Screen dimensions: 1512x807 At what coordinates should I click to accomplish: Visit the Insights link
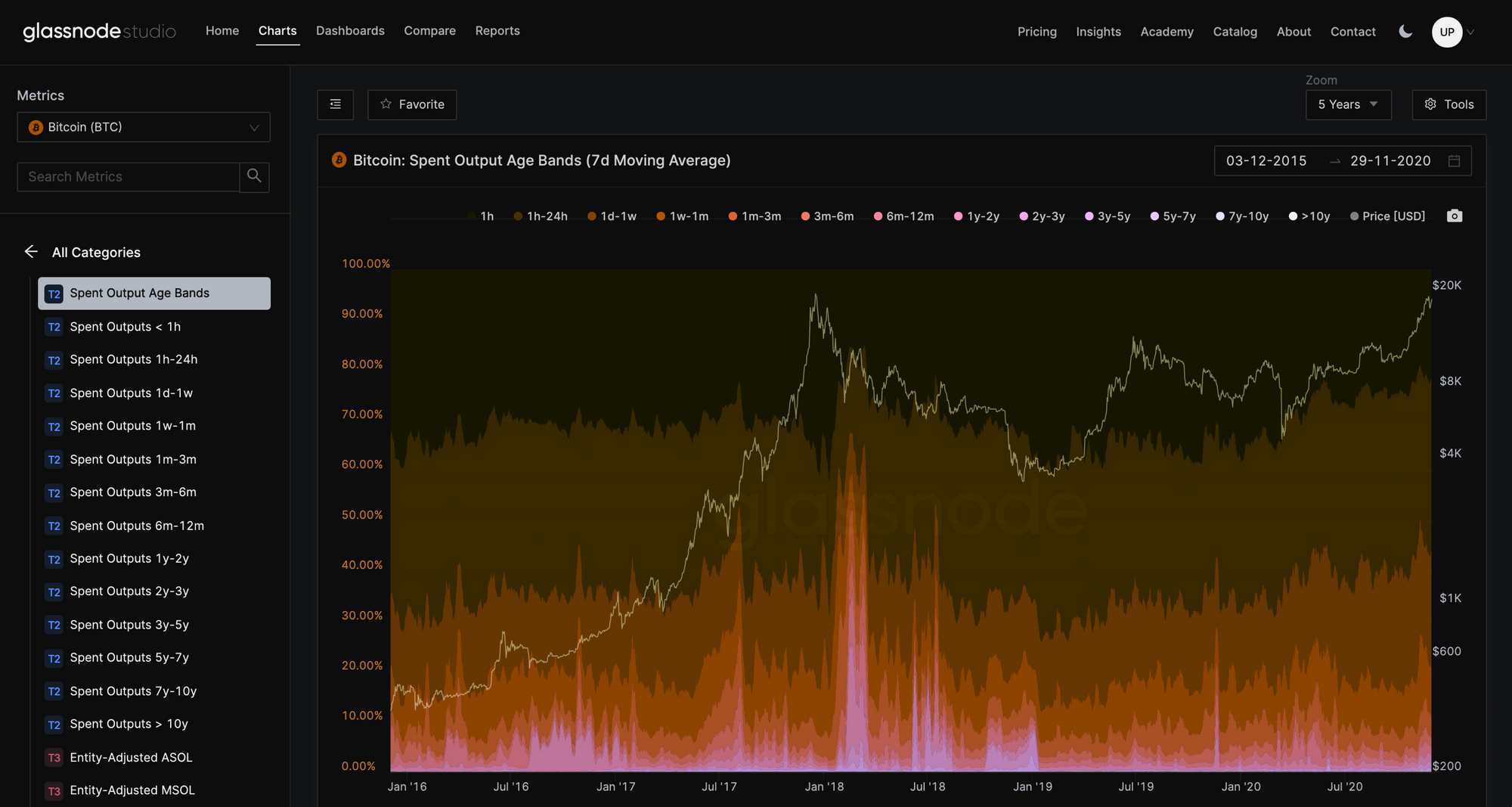pos(1098,32)
